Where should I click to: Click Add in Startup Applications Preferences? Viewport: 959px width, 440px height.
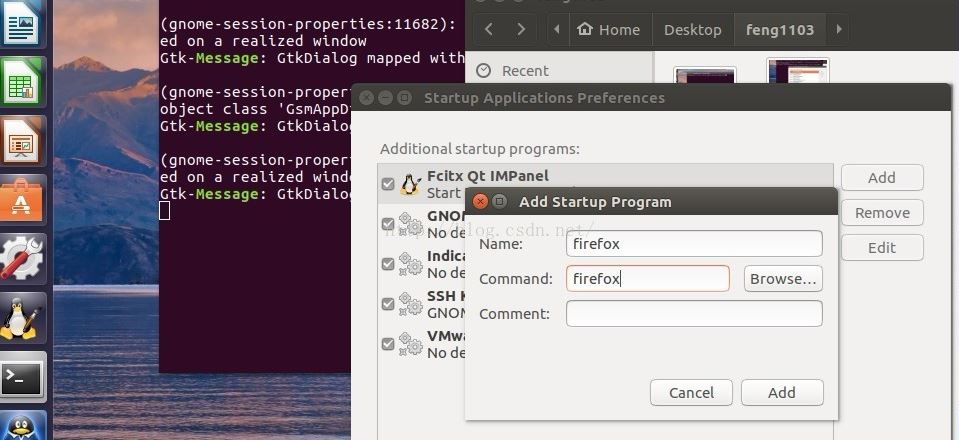(882, 177)
